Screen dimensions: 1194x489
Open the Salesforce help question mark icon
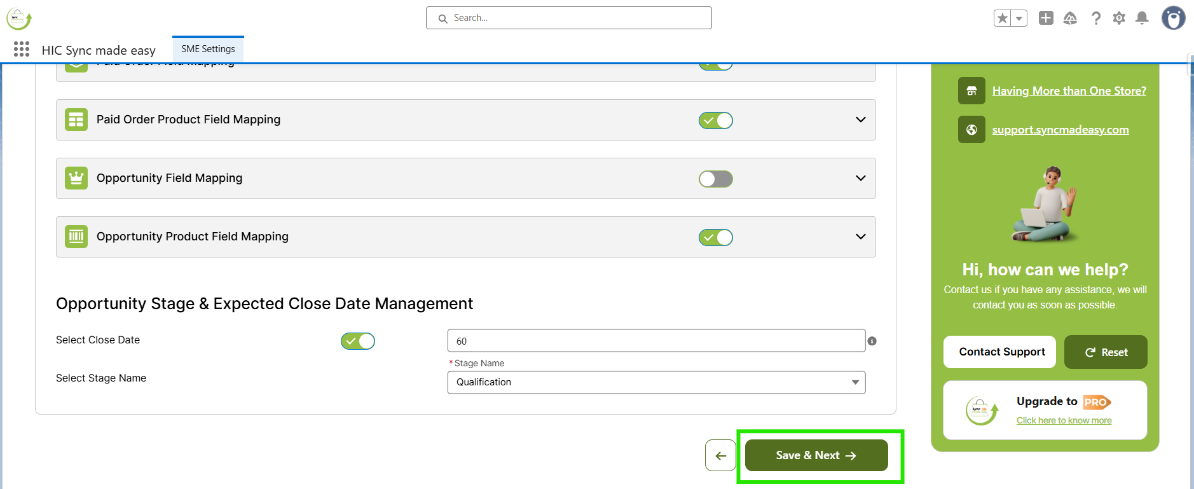(1096, 18)
